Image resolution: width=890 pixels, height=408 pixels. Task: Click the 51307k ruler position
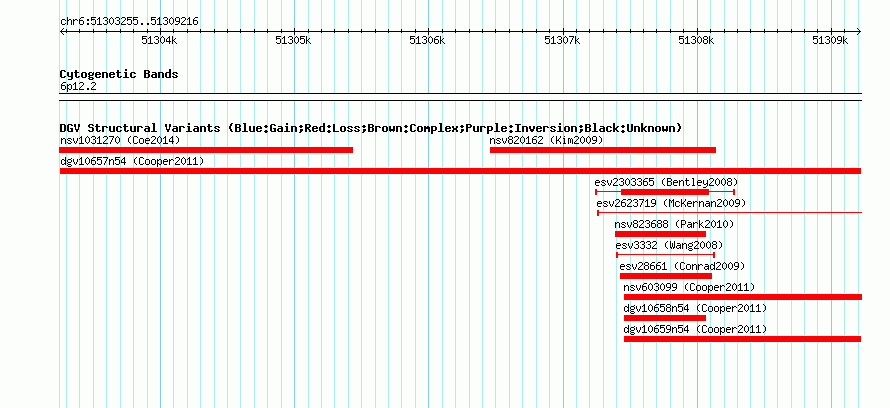pyautogui.click(x=562, y=40)
